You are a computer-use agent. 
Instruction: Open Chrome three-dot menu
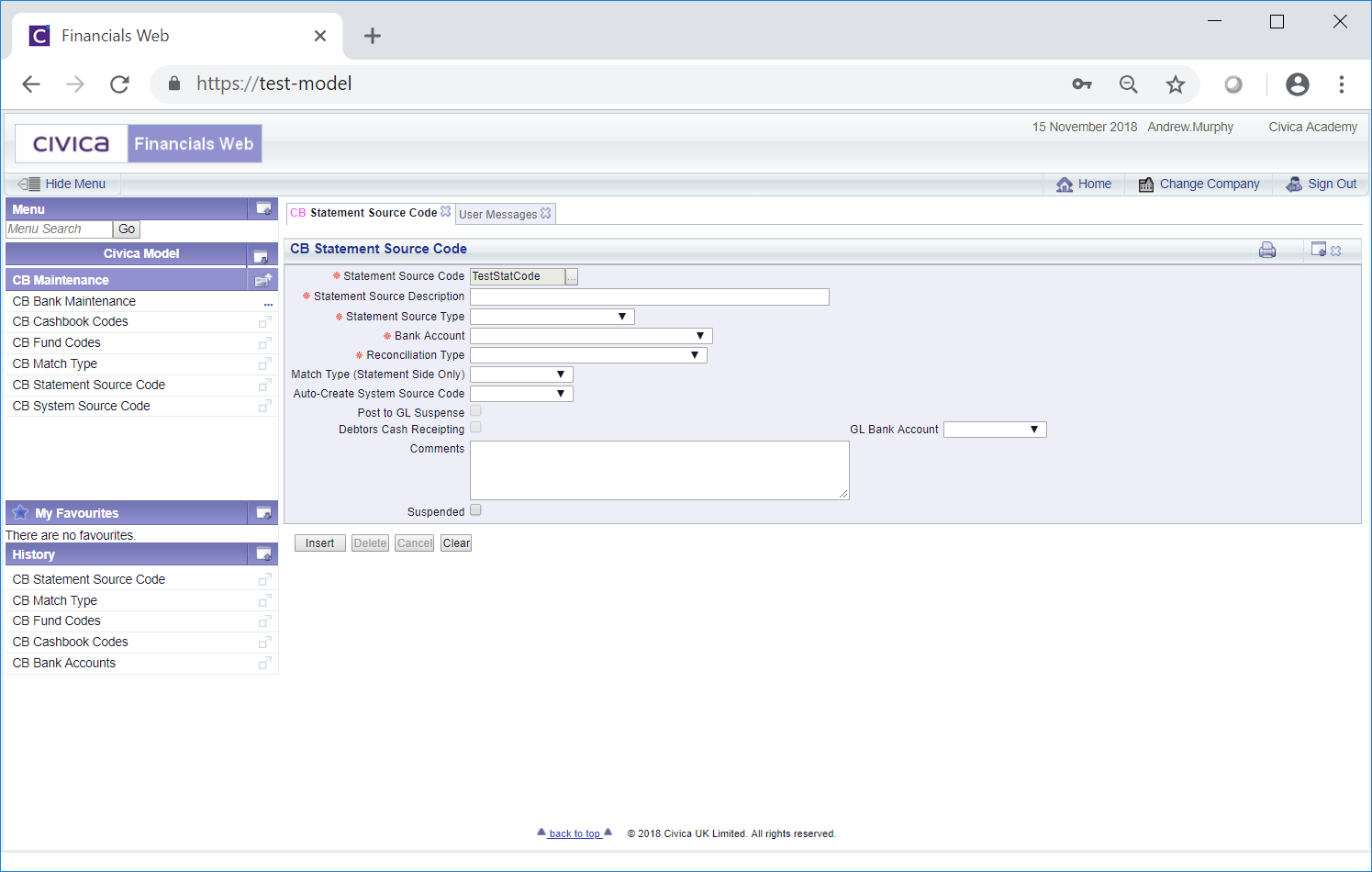point(1342,84)
